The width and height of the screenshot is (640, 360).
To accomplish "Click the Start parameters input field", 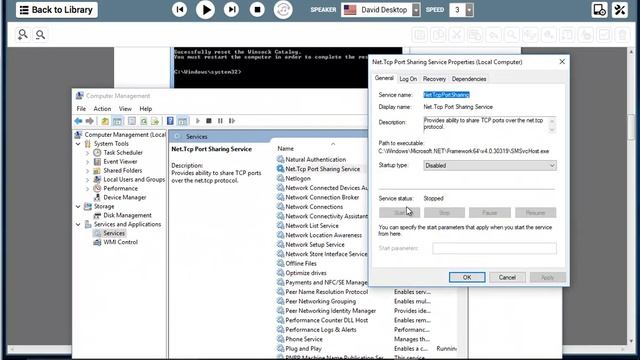I will tap(494, 248).
